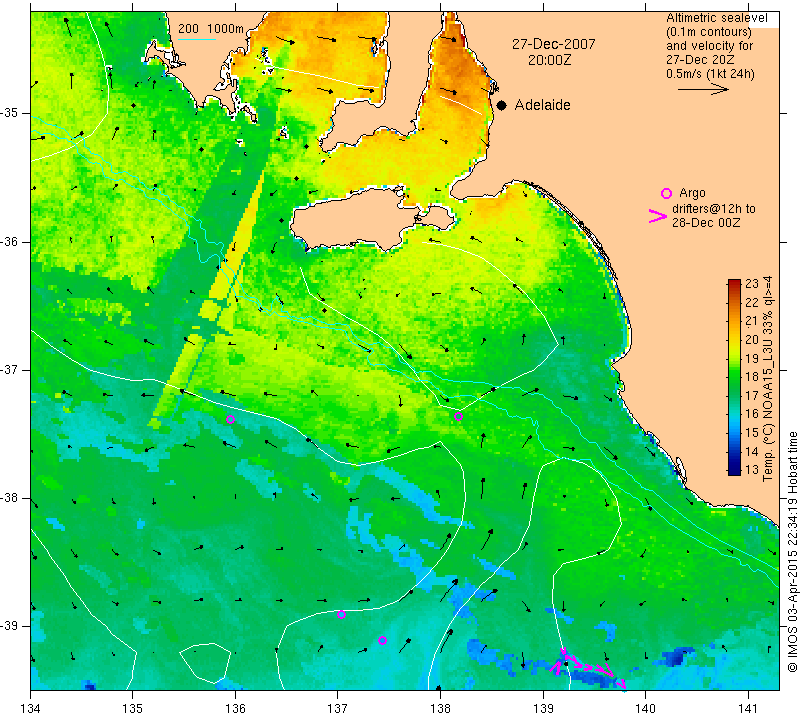
Task: Click the colorbar value 18
Action: coord(752,377)
